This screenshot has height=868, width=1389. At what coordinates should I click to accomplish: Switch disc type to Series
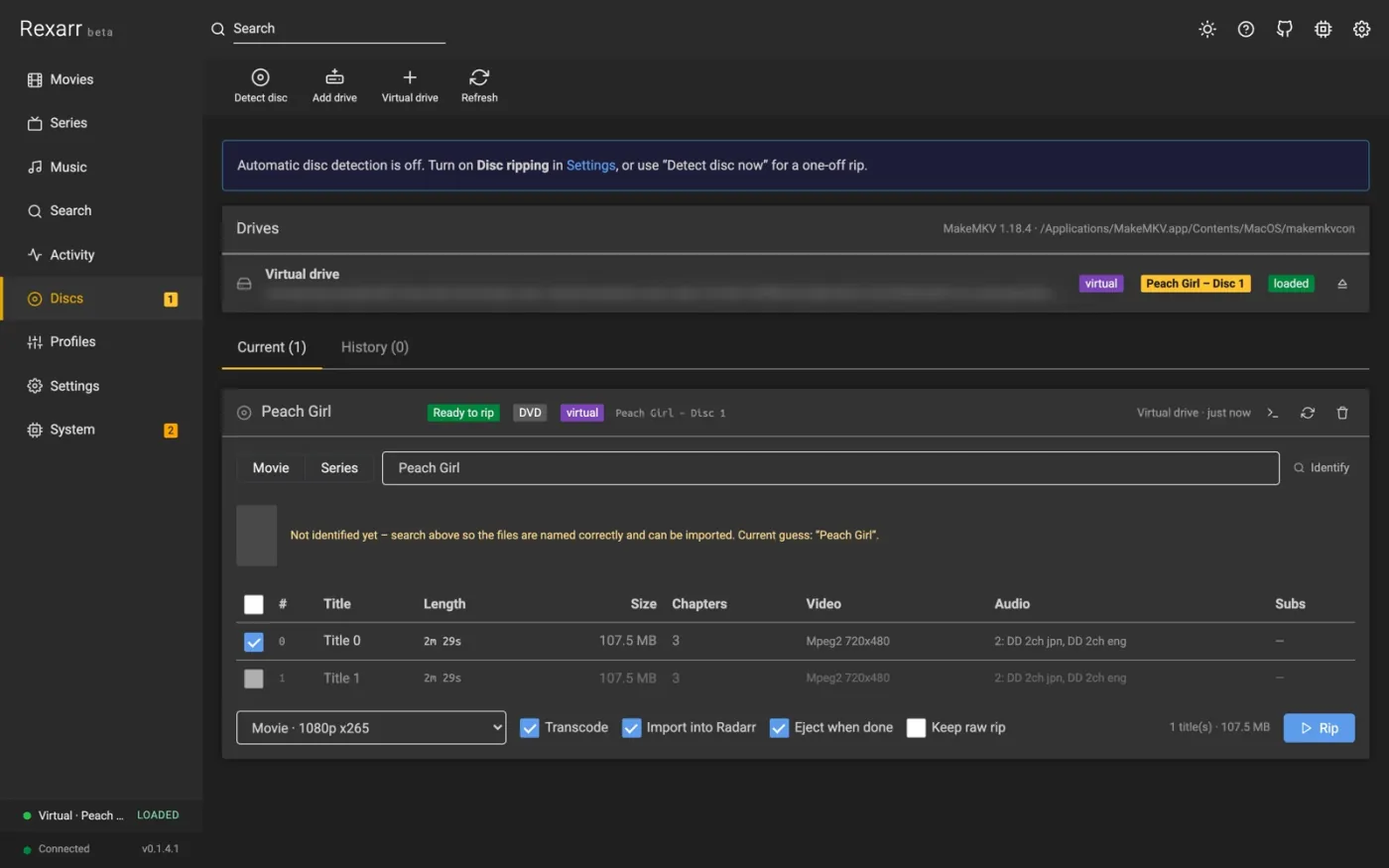click(339, 468)
